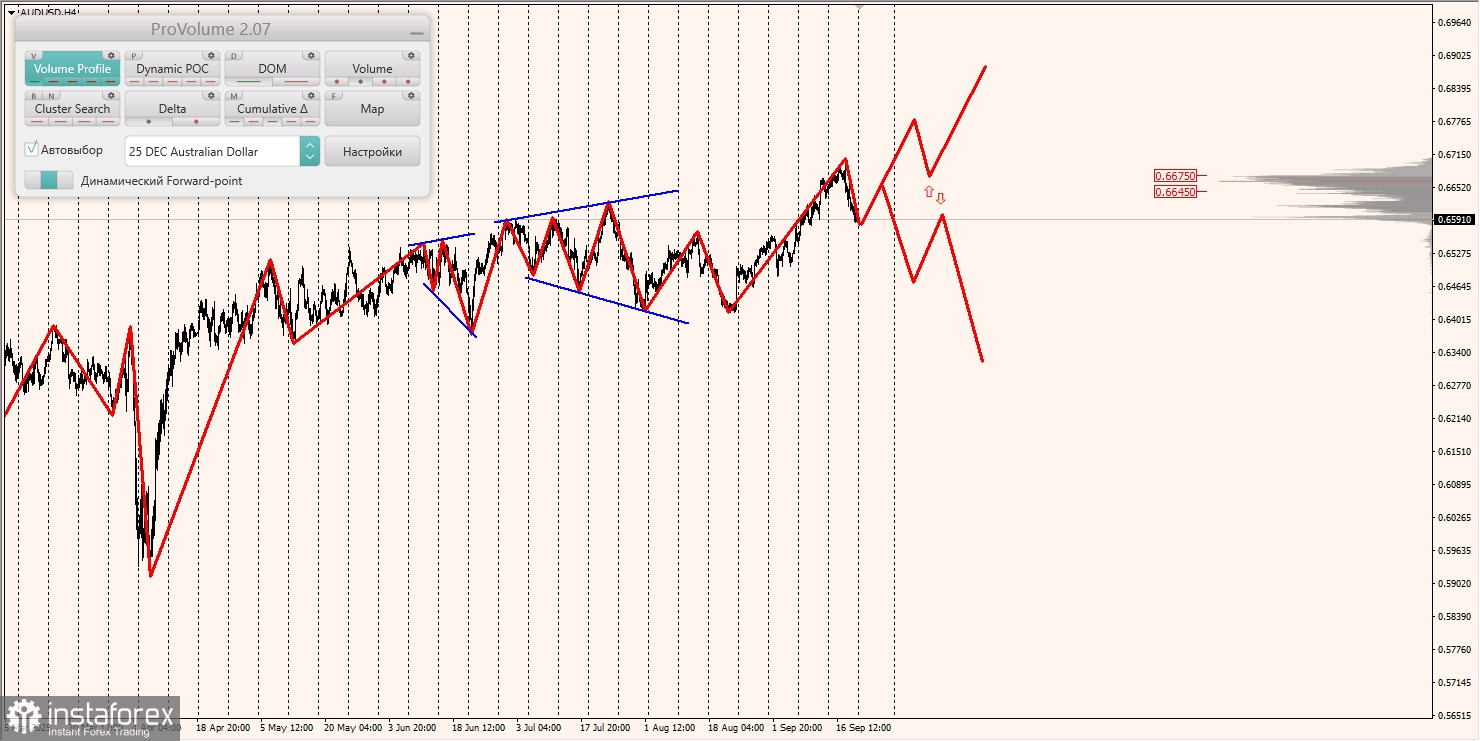
Task: Click the D hotkey tag on DOM
Action: coord(234,56)
